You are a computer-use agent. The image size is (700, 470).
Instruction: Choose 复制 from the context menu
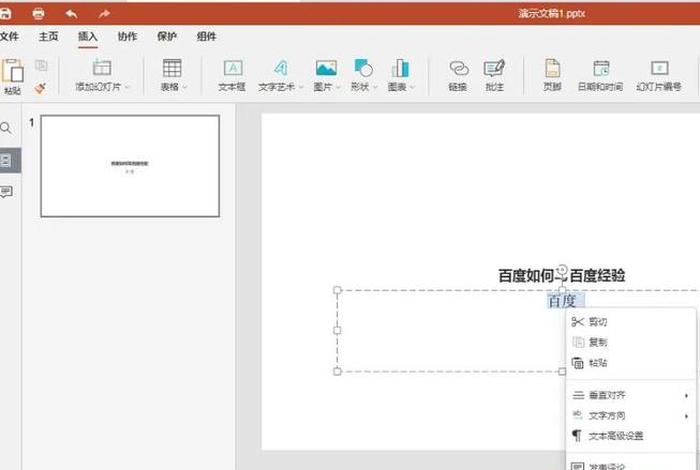pos(631,342)
